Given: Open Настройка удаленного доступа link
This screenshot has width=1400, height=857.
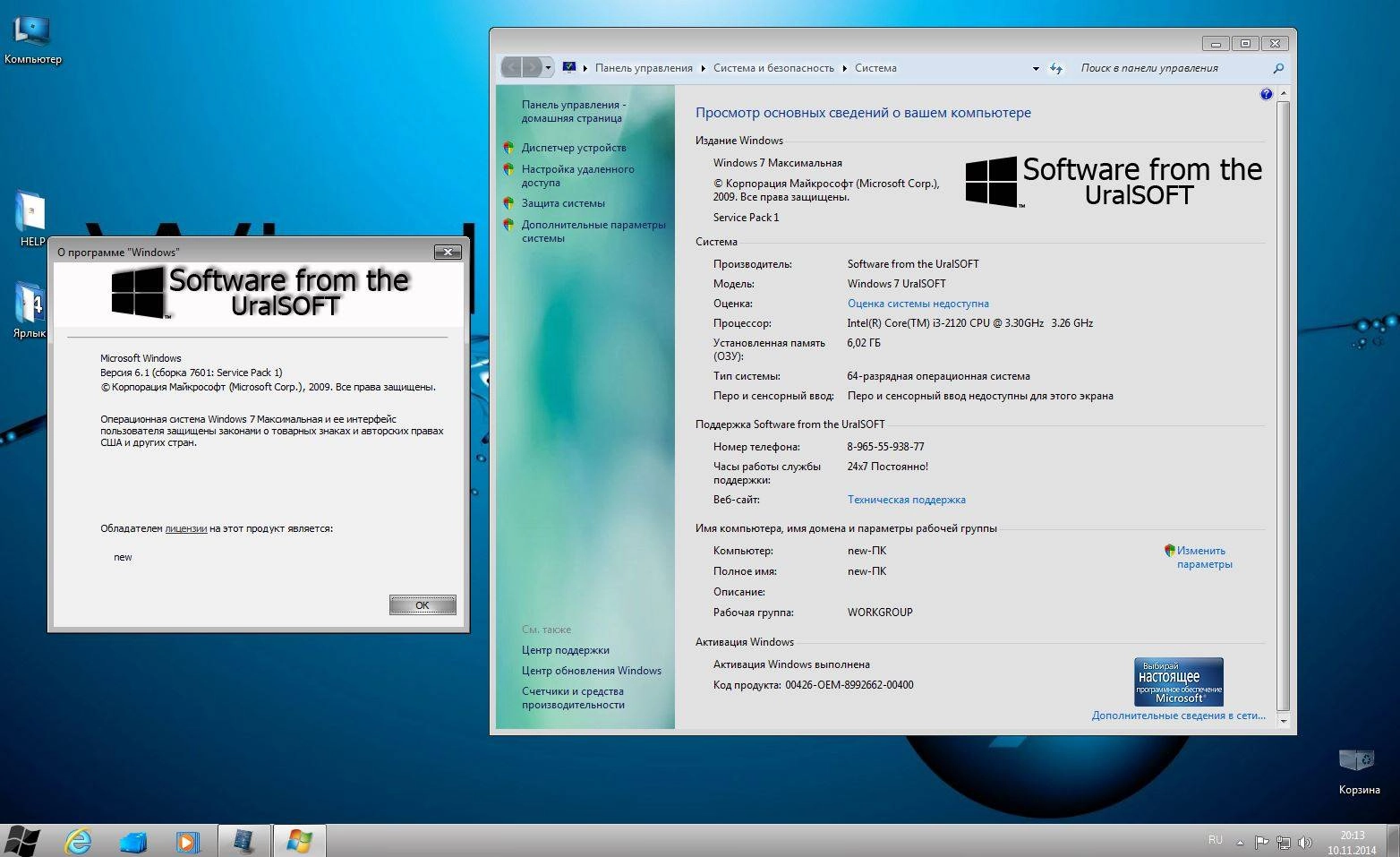Looking at the screenshot, I should 577,176.
